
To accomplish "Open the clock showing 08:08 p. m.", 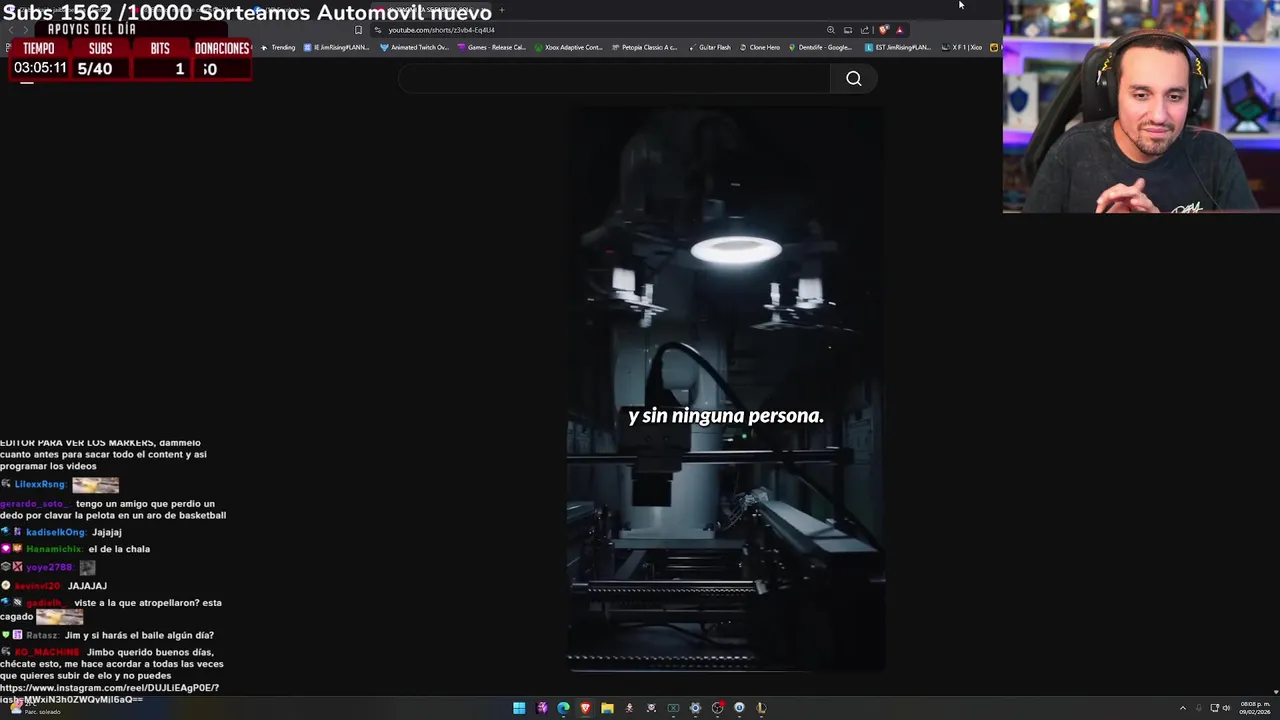I will 1254,708.
